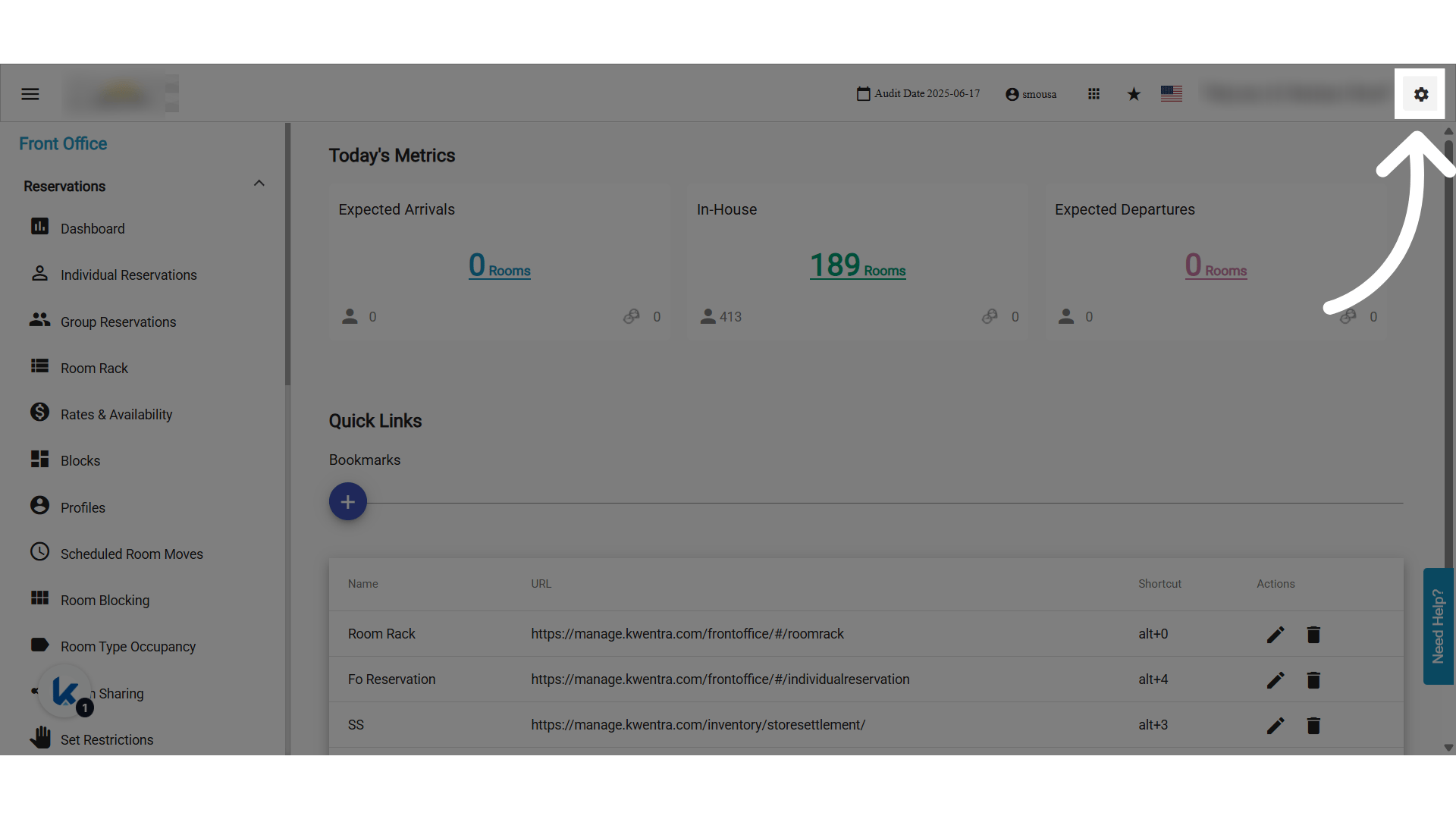The height and width of the screenshot is (819, 1456).
Task: Click the Profiles icon in sidebar
Action: 39,505
